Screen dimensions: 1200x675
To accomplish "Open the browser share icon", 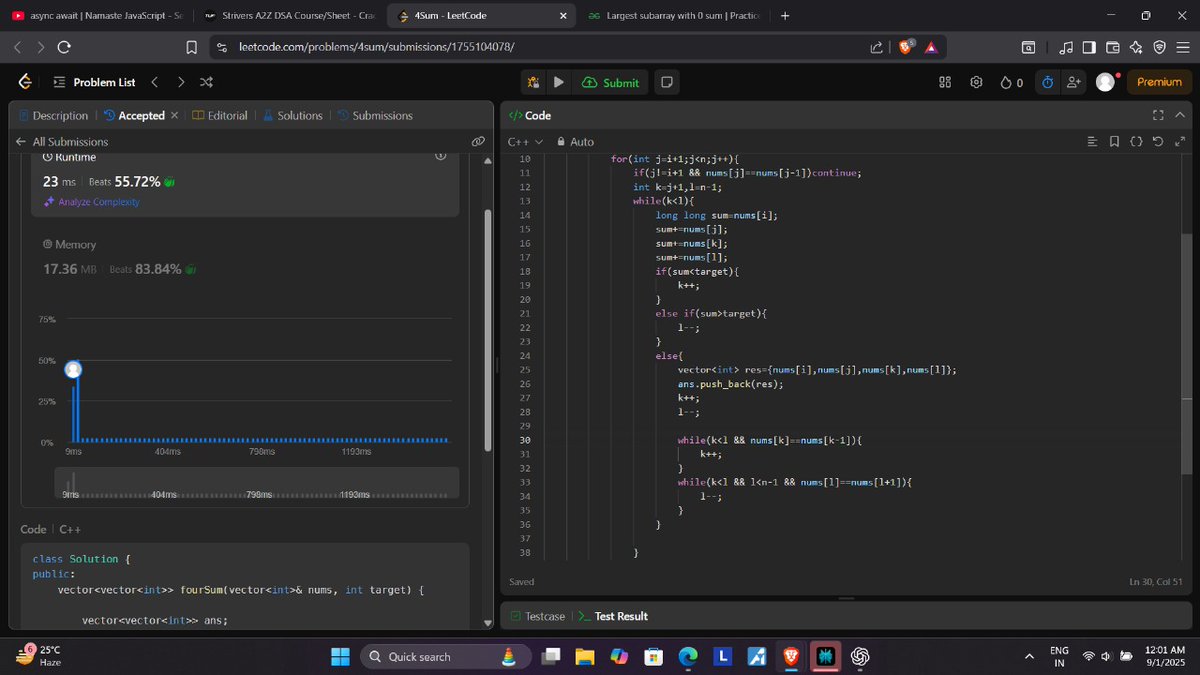I will (x=877, y=46).
